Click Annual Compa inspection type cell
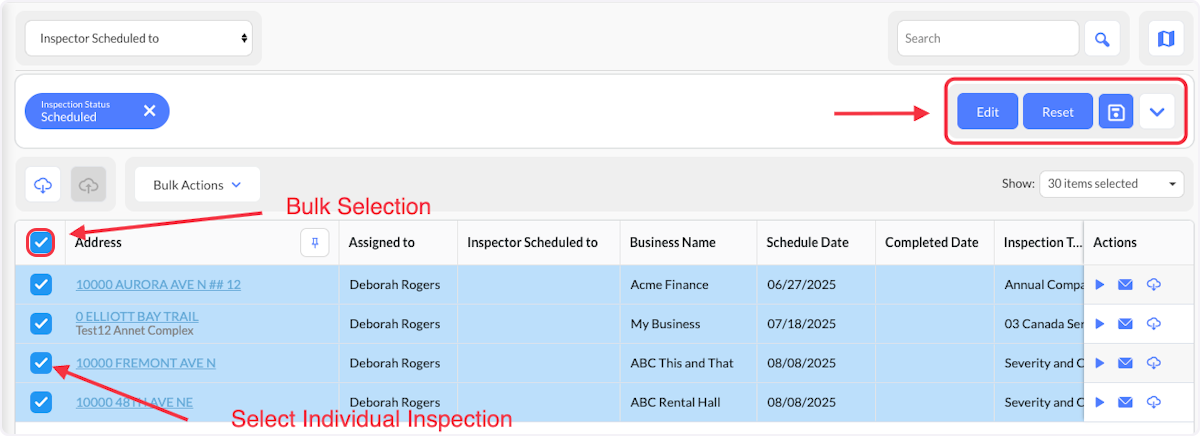1200x436 pixels. pos(1043,285)
